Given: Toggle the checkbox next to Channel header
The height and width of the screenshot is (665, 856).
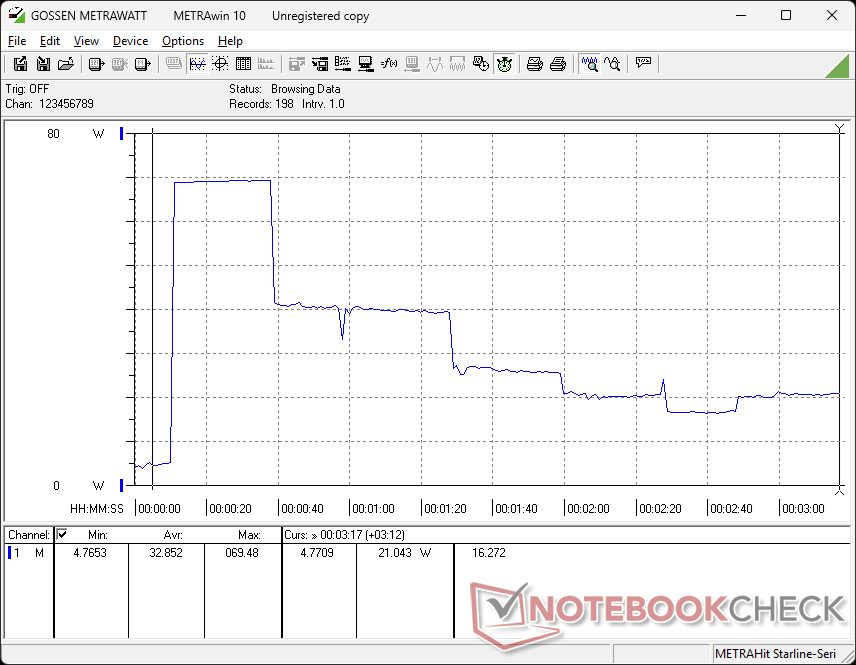Looking at the screenshot, I should pyautogui.click(x=62, y=535).
